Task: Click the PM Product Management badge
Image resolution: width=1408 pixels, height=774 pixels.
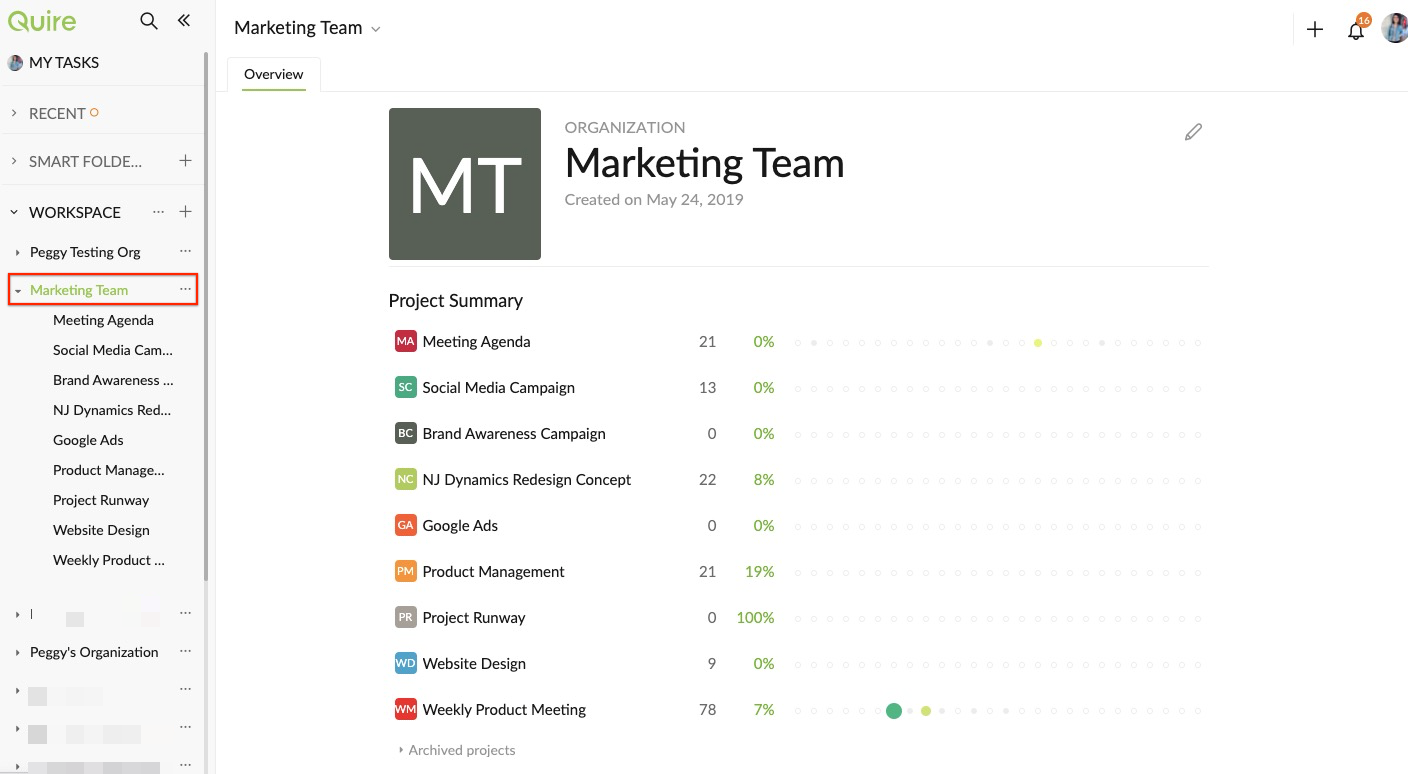Action: pyautogui.click(x=405, y=571)
